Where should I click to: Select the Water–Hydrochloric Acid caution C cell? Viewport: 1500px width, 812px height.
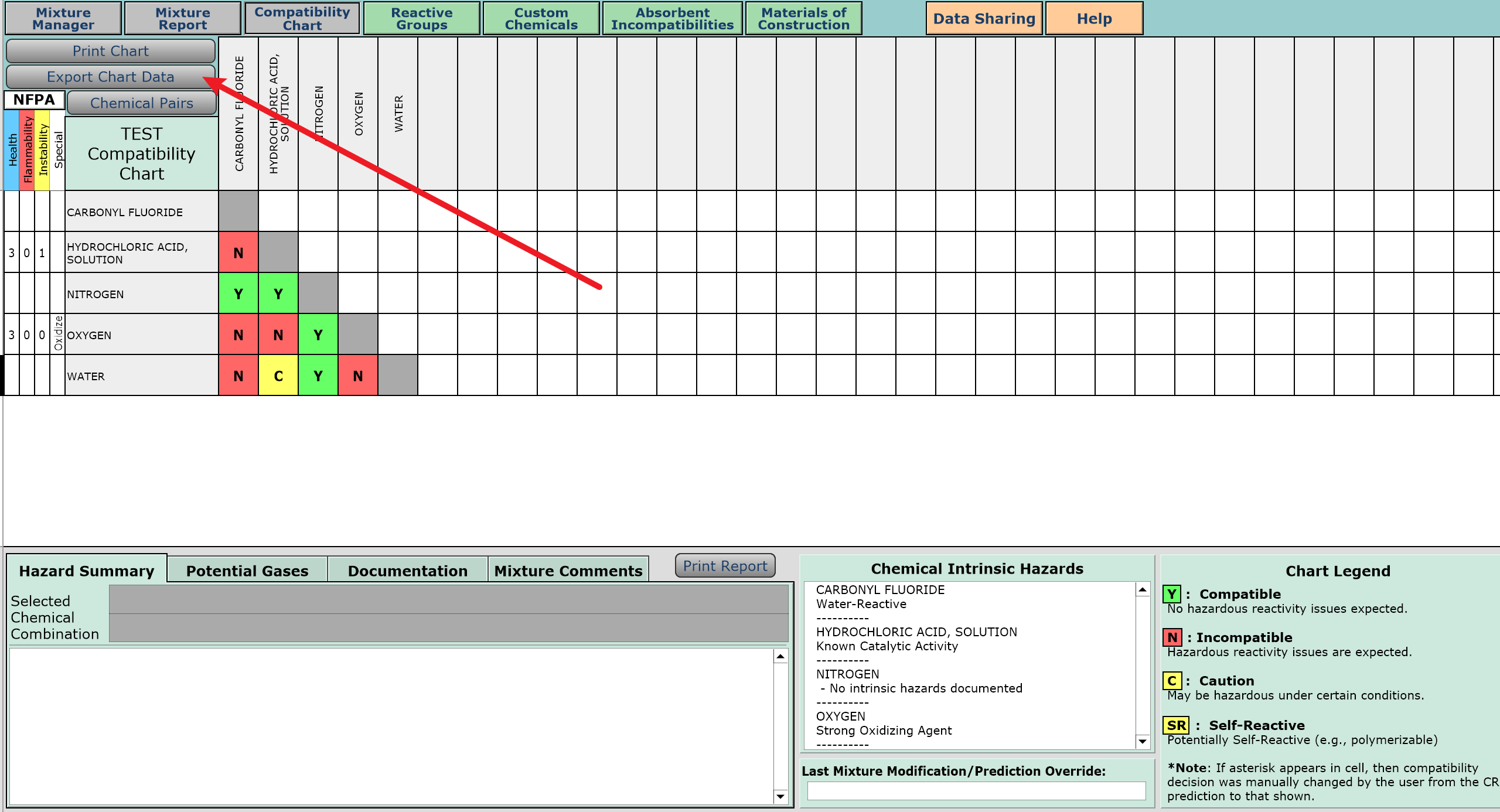tap(278, 376)
